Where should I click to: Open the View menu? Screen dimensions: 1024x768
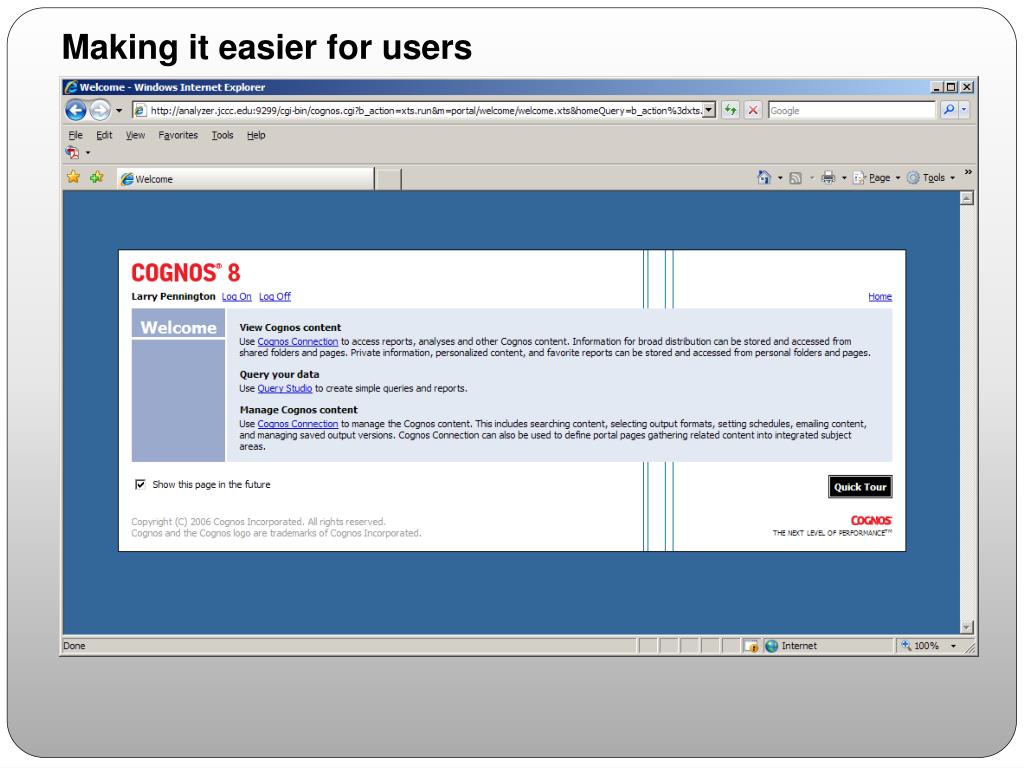click(x=135, y=135)
